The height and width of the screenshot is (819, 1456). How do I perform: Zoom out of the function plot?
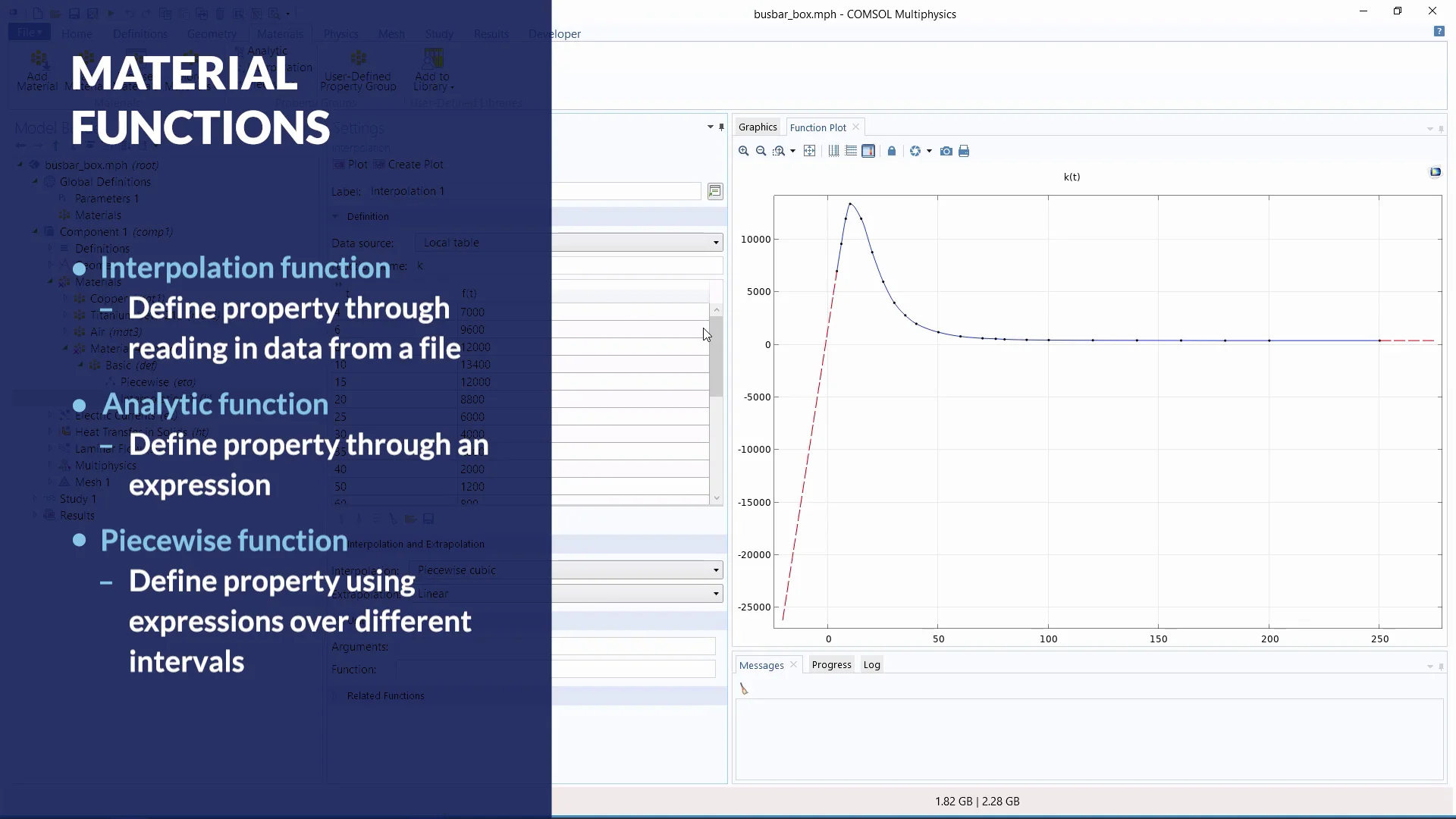coord(761,151)
